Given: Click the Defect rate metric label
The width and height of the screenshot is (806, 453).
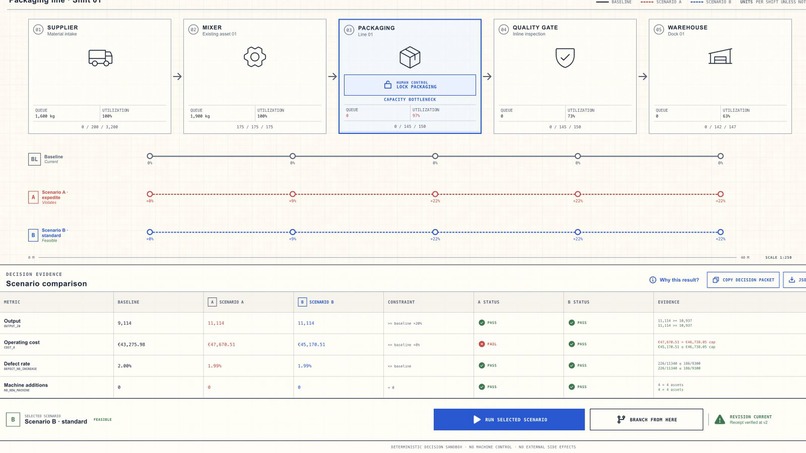Looking at the screenshot, I should [x=17, y=364].
